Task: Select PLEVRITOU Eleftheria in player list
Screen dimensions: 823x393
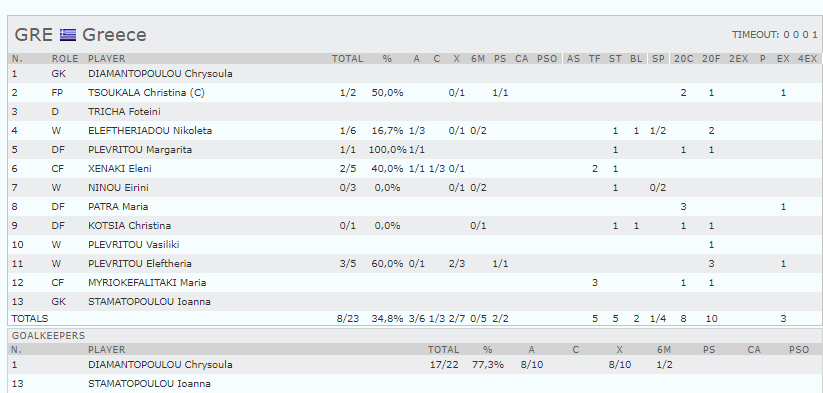Action: coord(140,264)
